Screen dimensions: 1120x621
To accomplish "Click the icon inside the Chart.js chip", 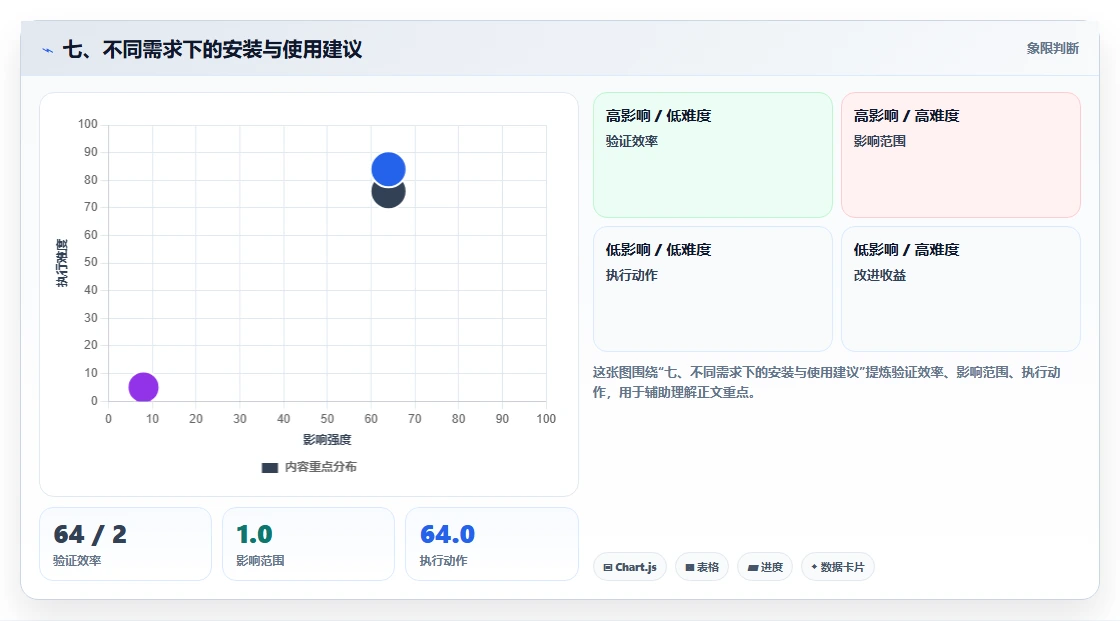I will coord(608,567).
